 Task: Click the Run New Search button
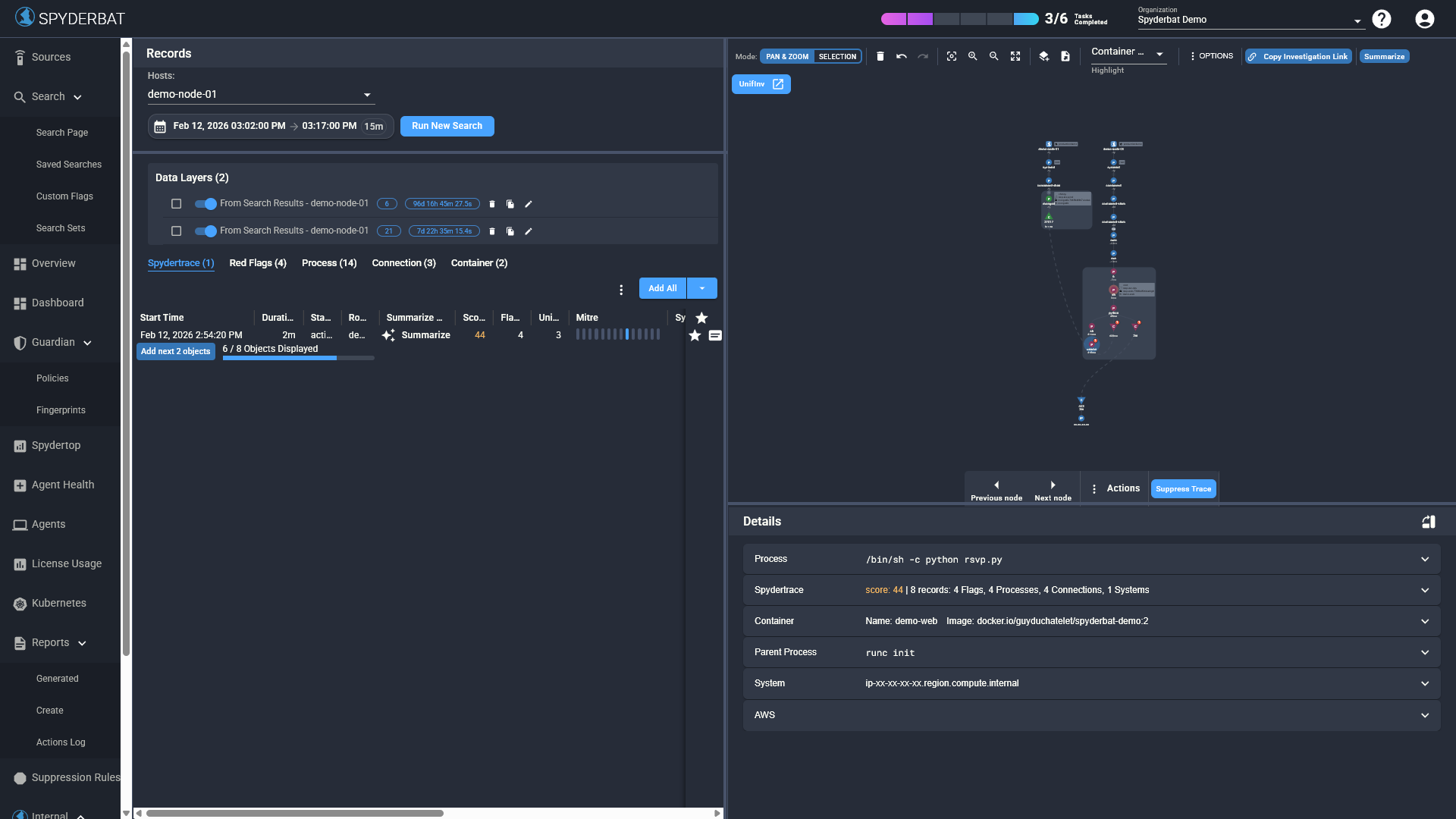coord(447,126)
